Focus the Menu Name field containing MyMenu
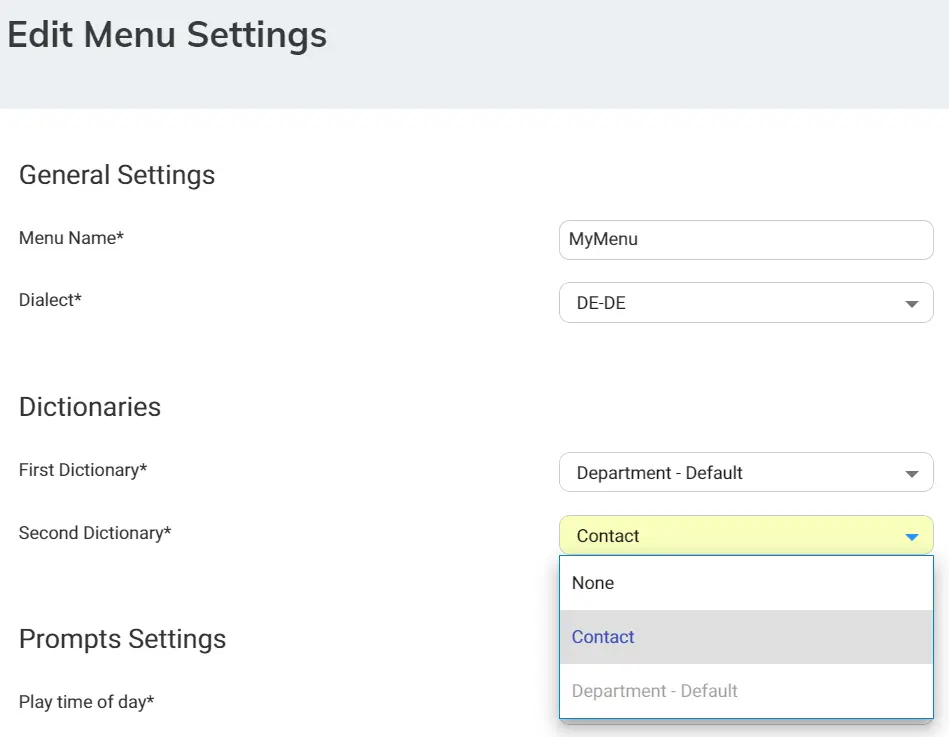Screen dimensions: 949x737 [746, 240]
